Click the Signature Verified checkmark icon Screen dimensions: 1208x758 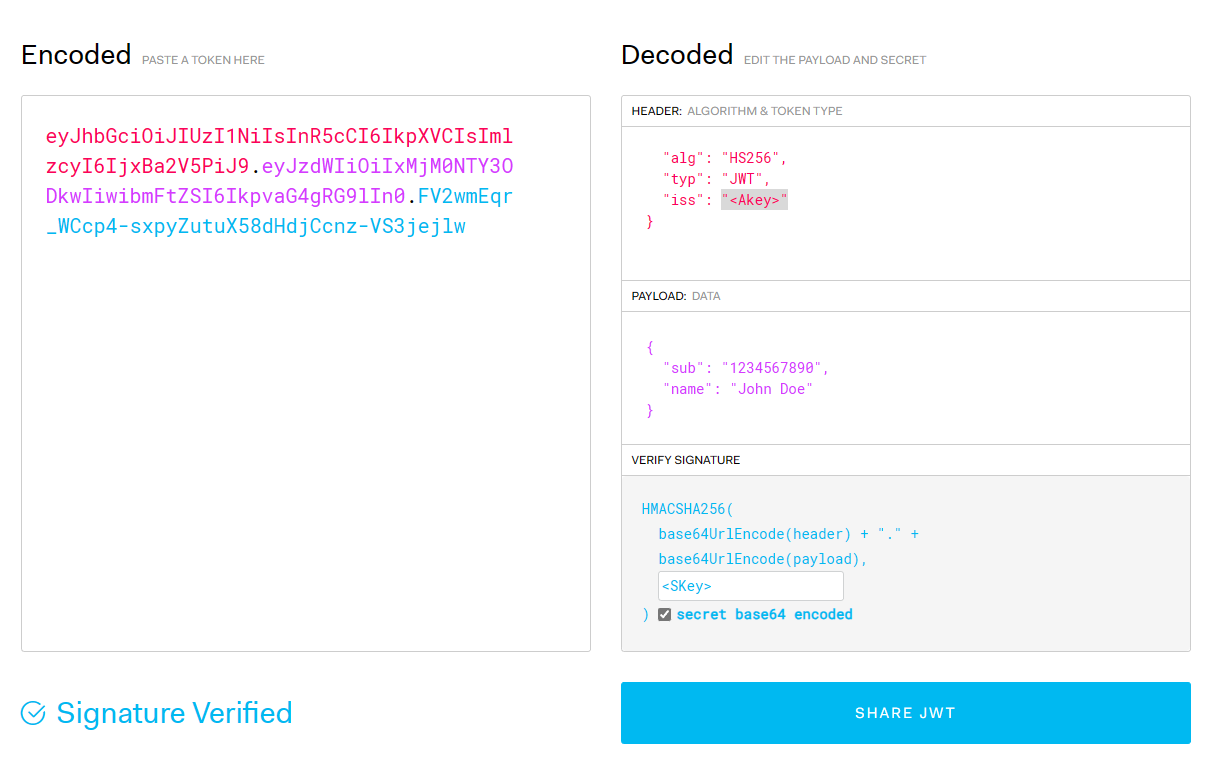click(33, 713)
